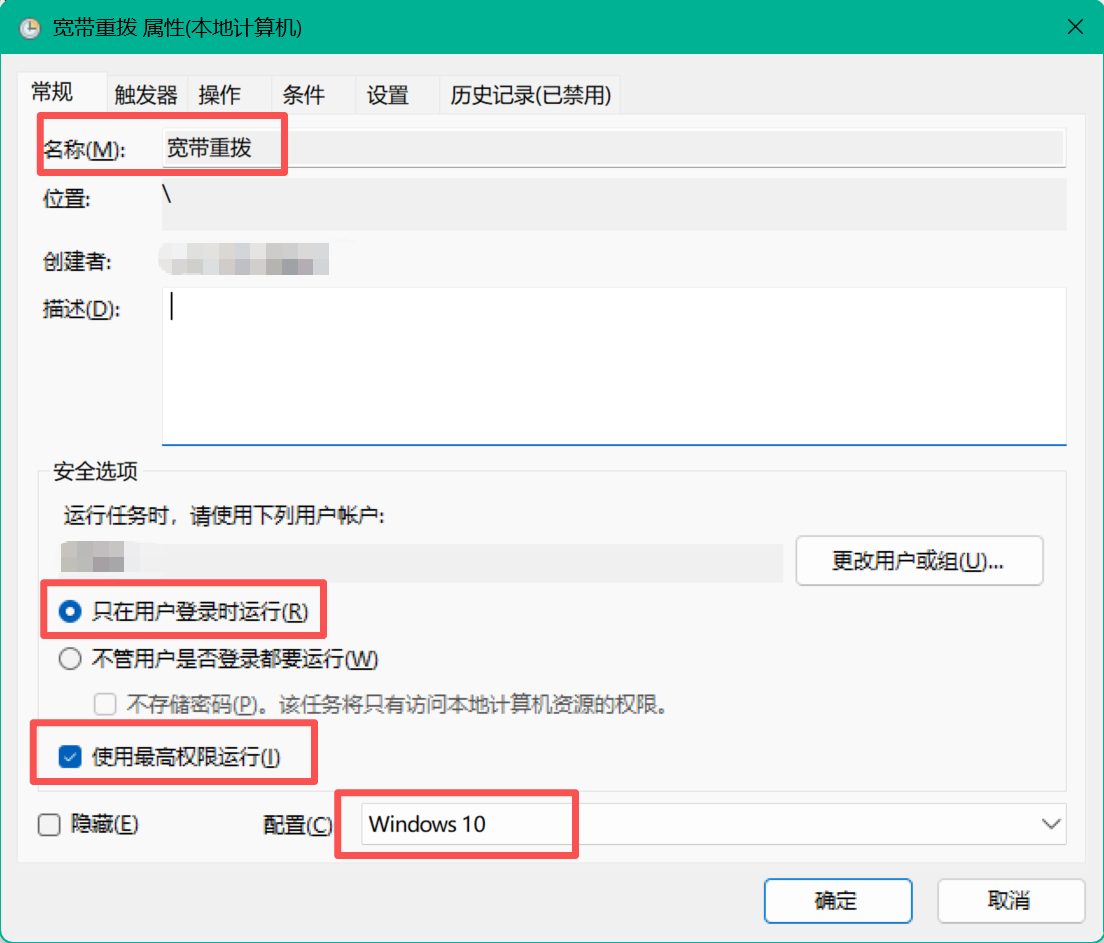Click the 位置 field showing a backslash
The width and height of the screenshot is (1104, 943).
(x=612, y=204)
